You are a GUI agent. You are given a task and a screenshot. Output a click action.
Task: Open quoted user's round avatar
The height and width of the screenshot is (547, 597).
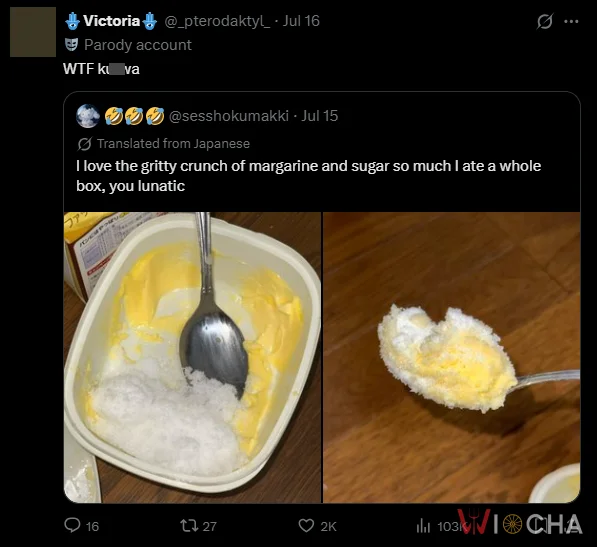pyautogui.click(x=88, y=116)
